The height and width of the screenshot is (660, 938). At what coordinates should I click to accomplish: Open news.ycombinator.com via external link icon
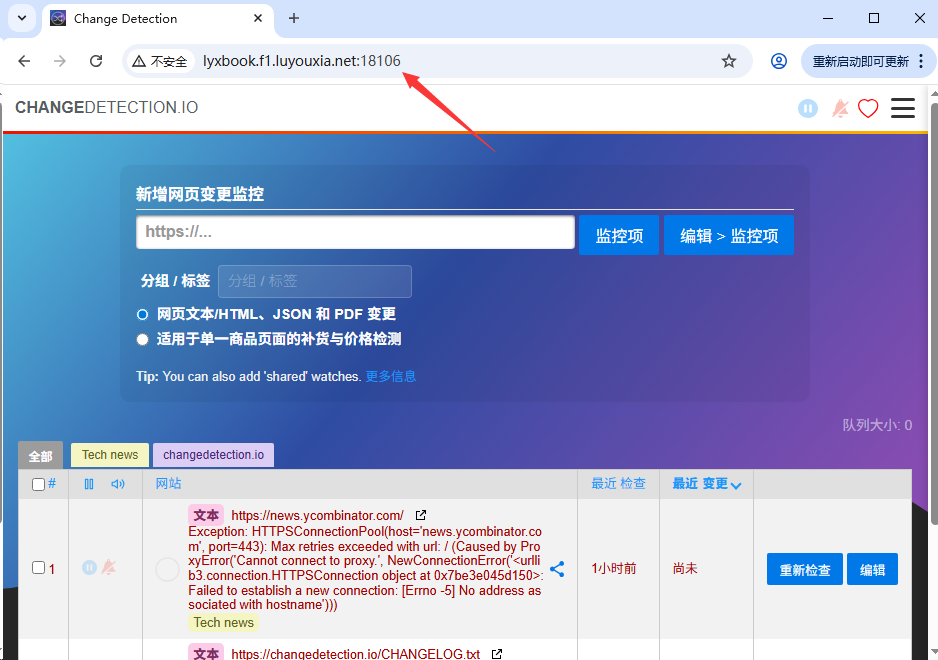pyautogui.click(x=421, y=515)
